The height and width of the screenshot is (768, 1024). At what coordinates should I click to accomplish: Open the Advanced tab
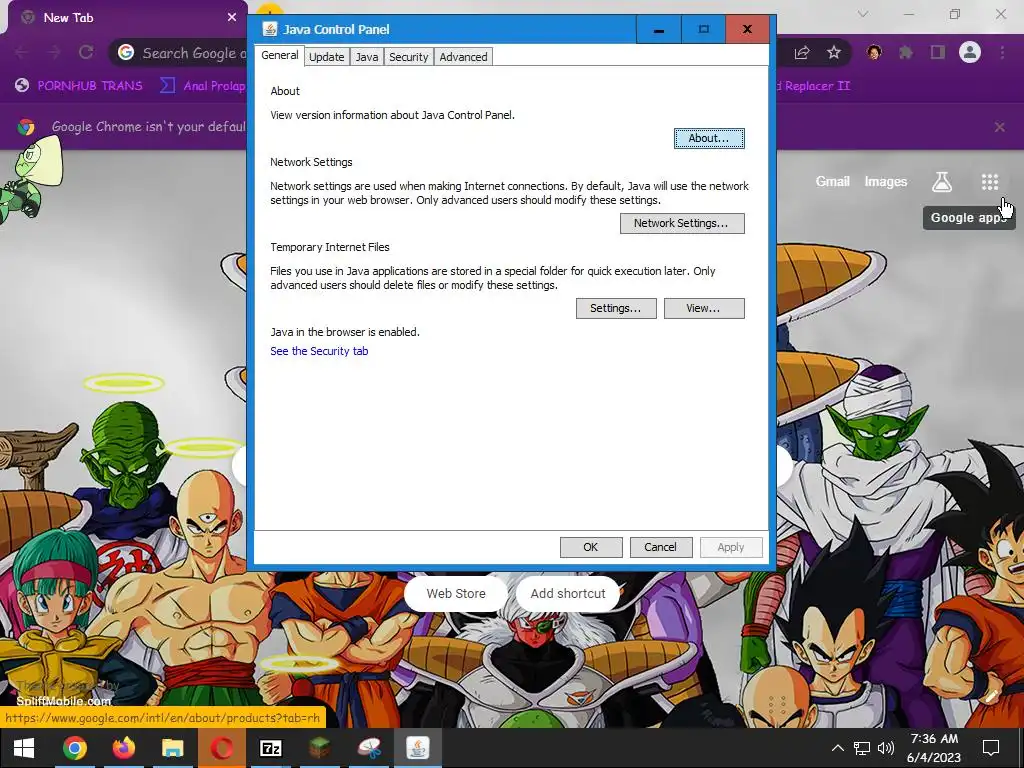click(463, 57)
